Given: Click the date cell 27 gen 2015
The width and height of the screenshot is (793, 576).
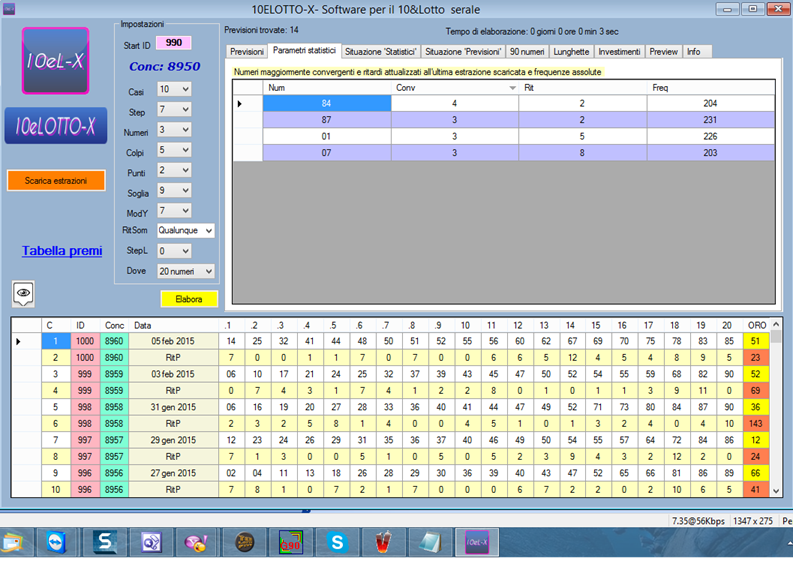Looking at the screenshot, I should point(173,473).
